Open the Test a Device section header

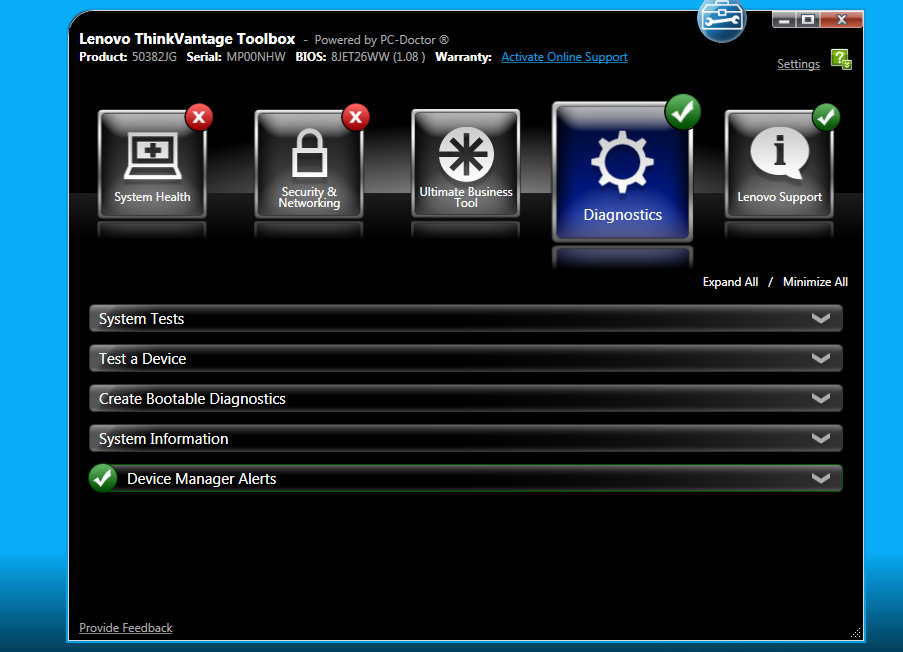[466, 358]
